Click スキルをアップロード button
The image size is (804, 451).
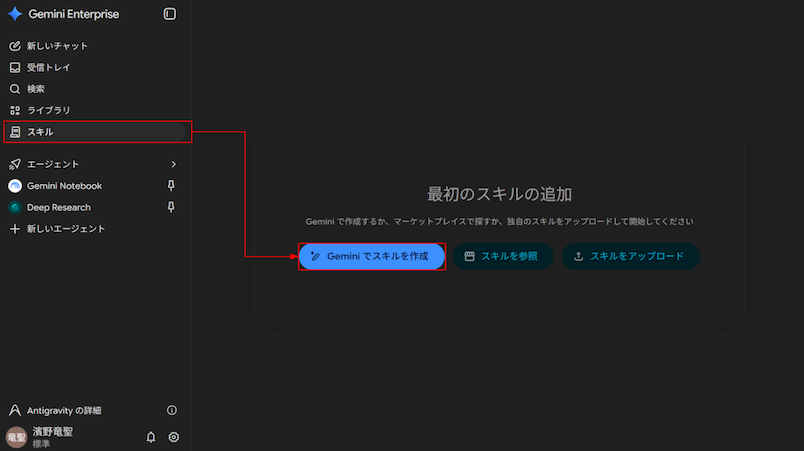(x=631, y=256)
